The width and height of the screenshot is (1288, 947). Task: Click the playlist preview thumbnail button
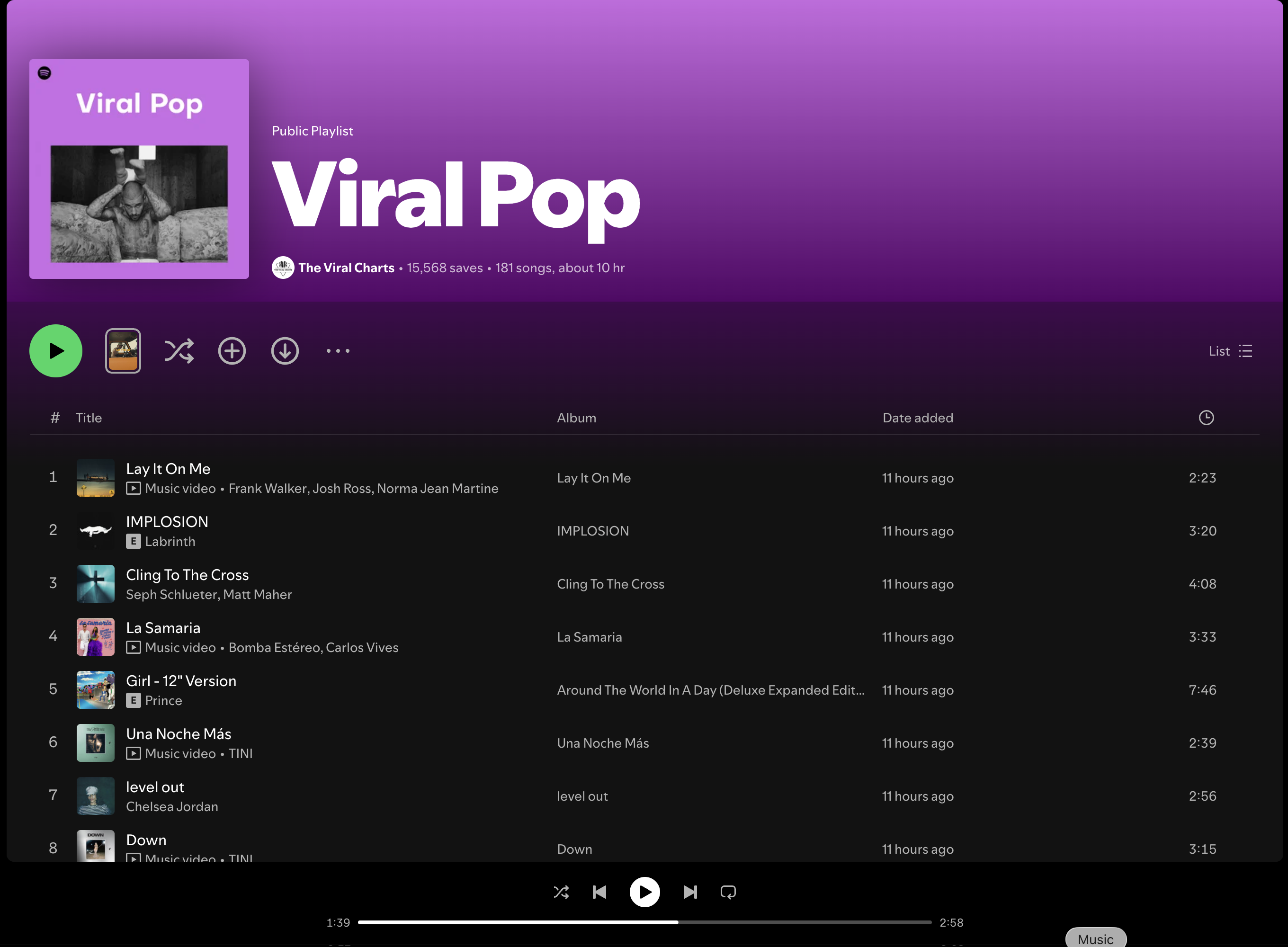point(123,351)
